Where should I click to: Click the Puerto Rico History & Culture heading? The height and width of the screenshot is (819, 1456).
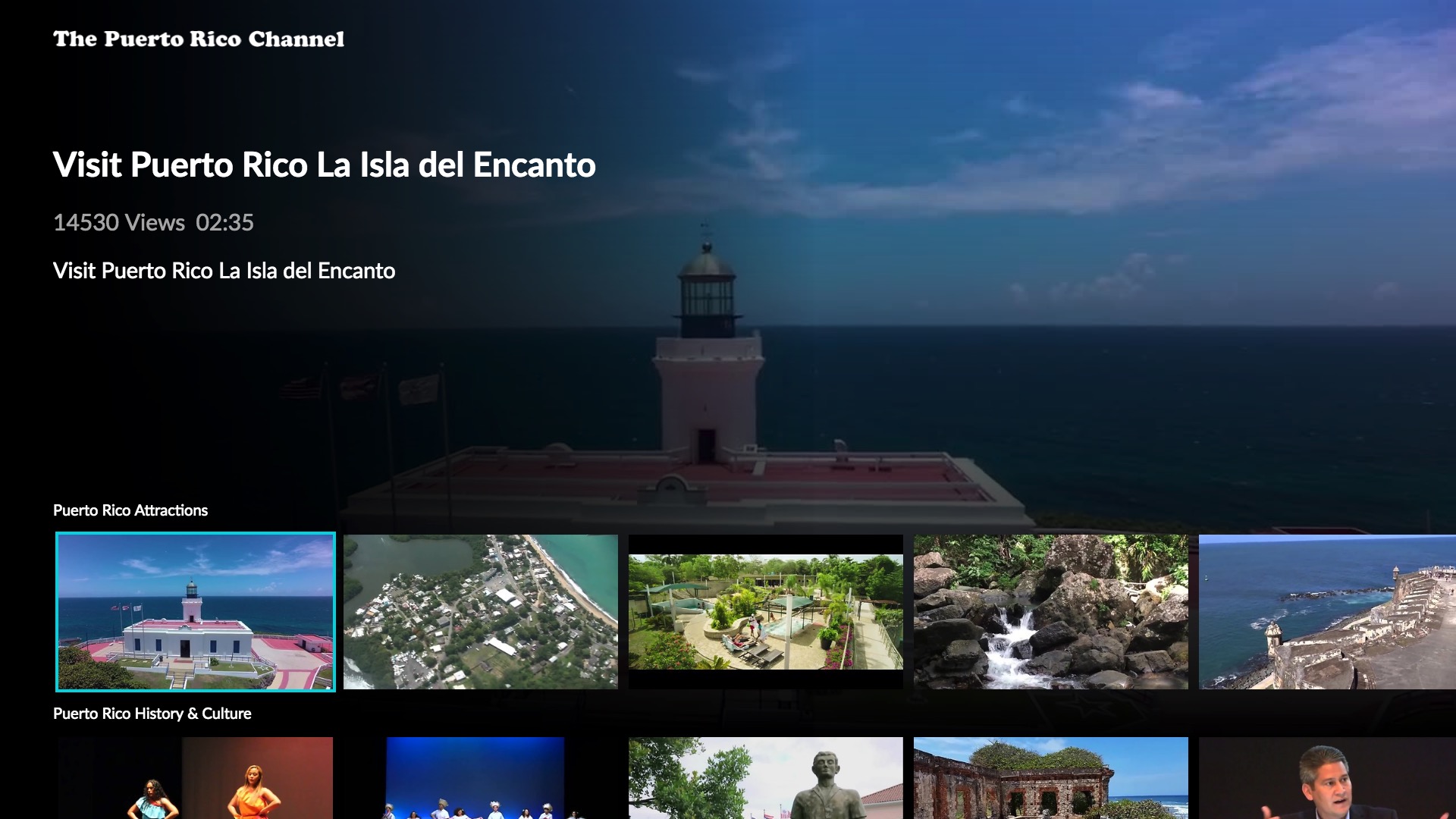(152, 714)
